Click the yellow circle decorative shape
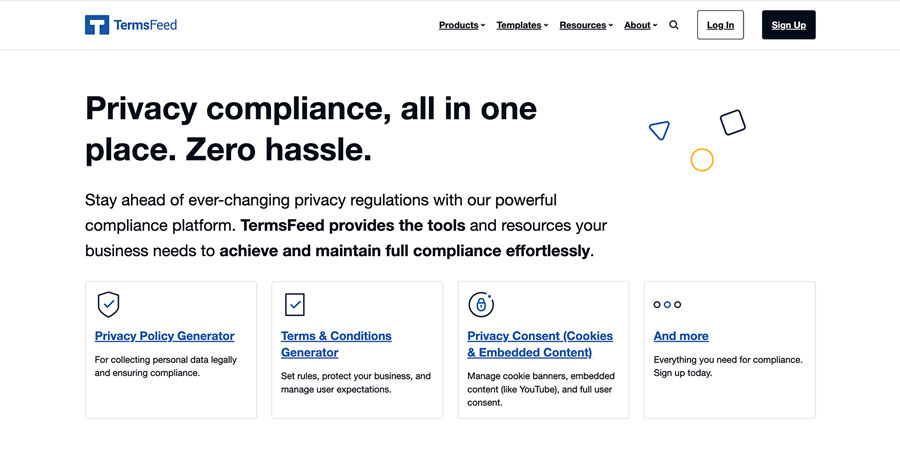 (x=702, y=159)
